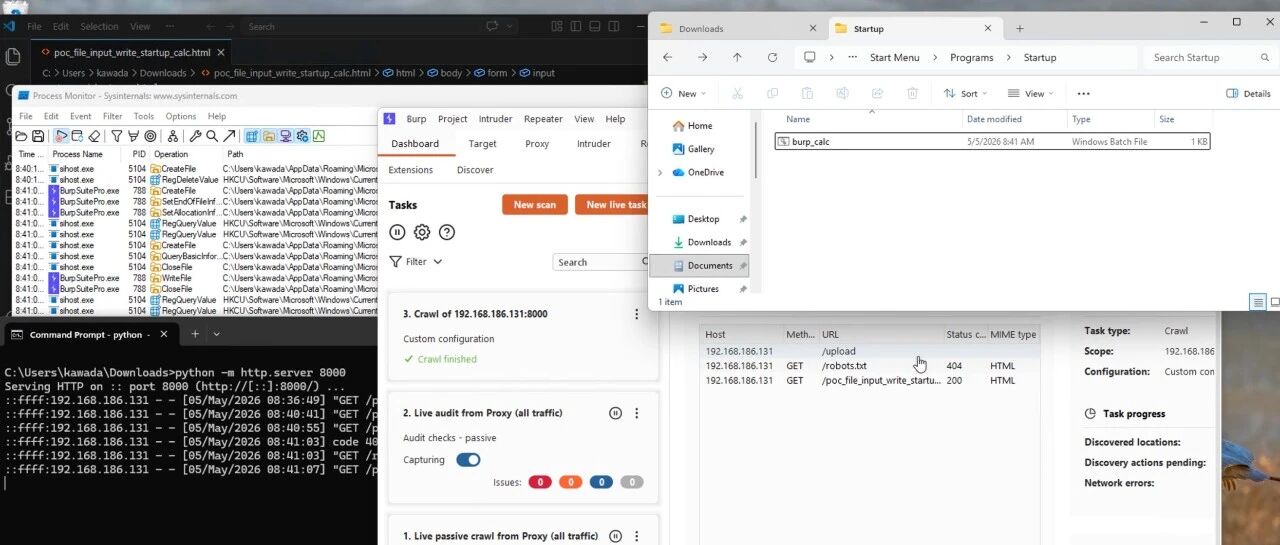Toggle Show File System Activity in Process Monitor
This screenshot has width=1280, height=545.
point(268,136)
